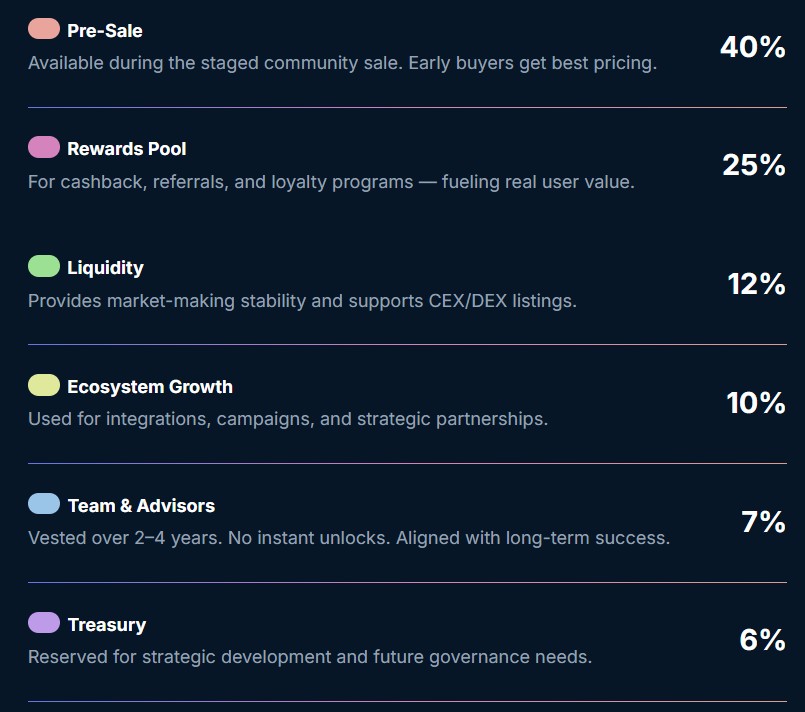Click the 7% Team allocation value

[x=763, y=522]
